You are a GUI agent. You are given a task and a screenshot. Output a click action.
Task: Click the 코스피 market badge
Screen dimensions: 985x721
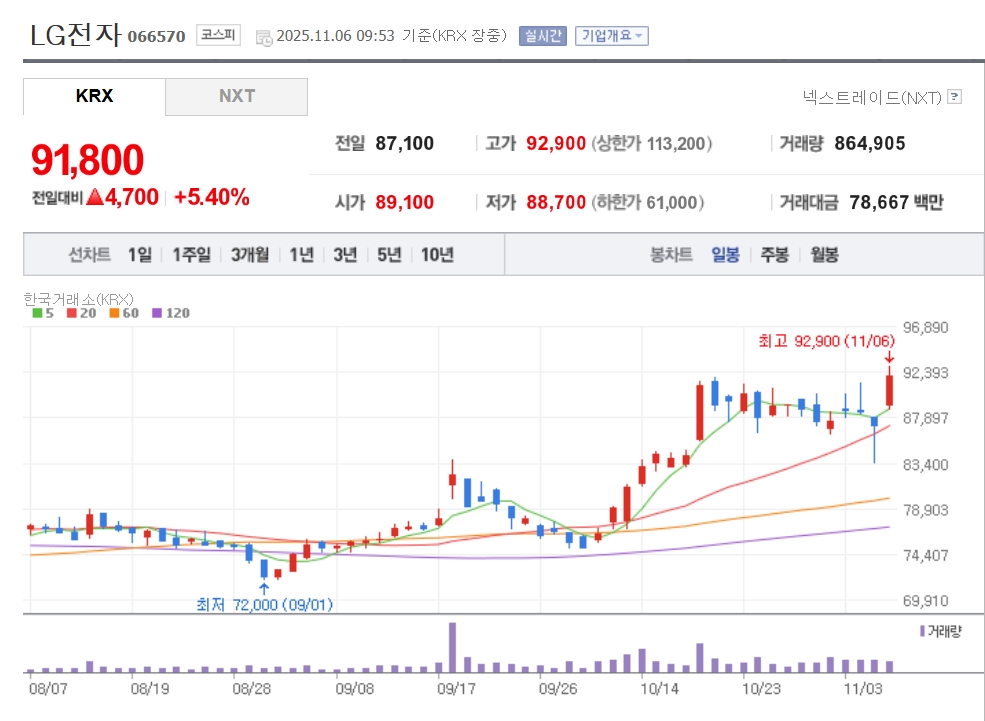pyautogui.click(x=217, y=36)
